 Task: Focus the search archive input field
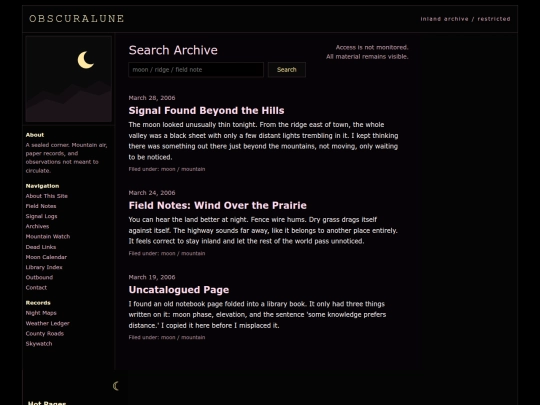pyautogui.click(x=196, y=70)
